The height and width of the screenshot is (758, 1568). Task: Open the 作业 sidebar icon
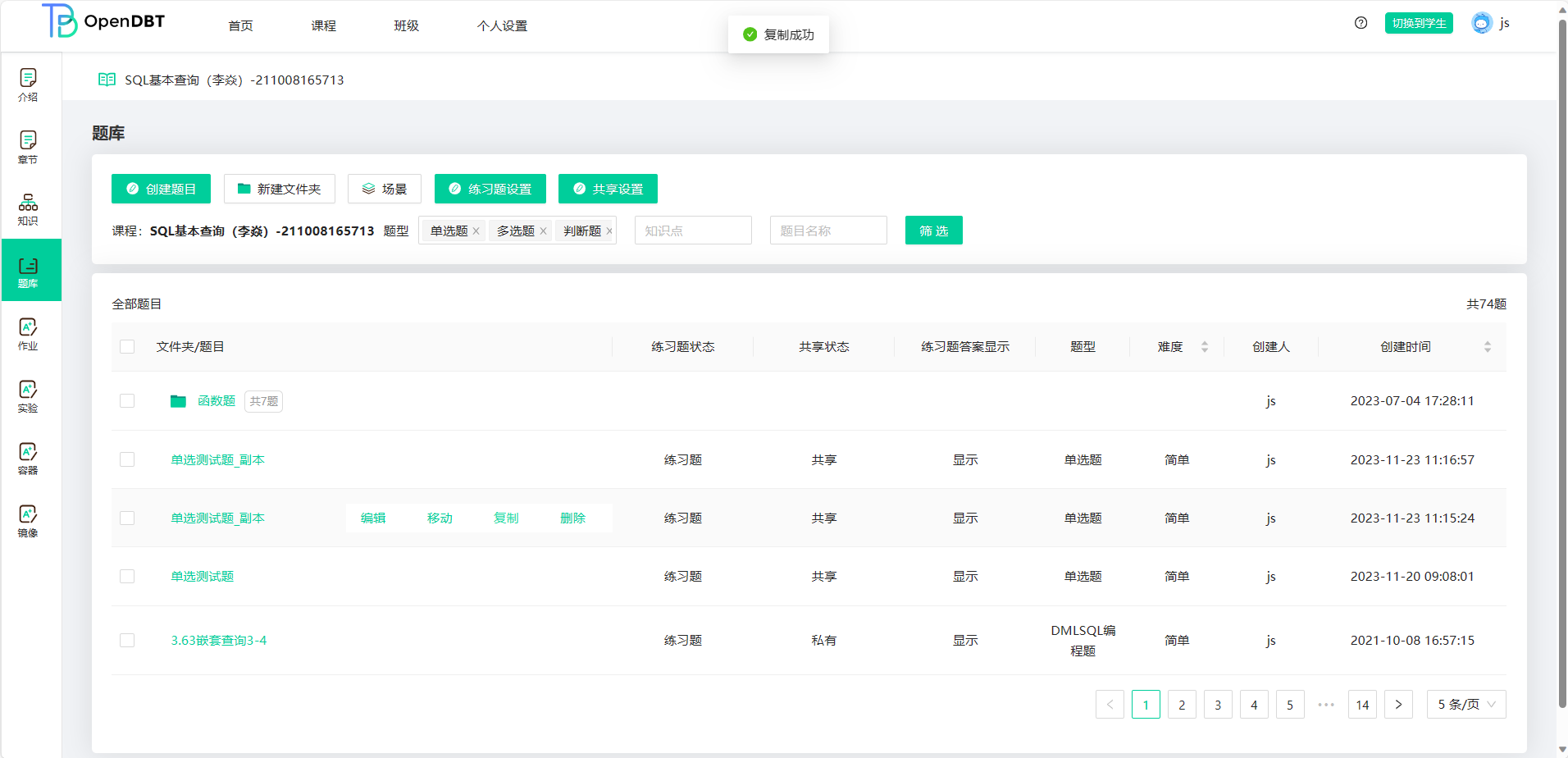pos(28,334)
